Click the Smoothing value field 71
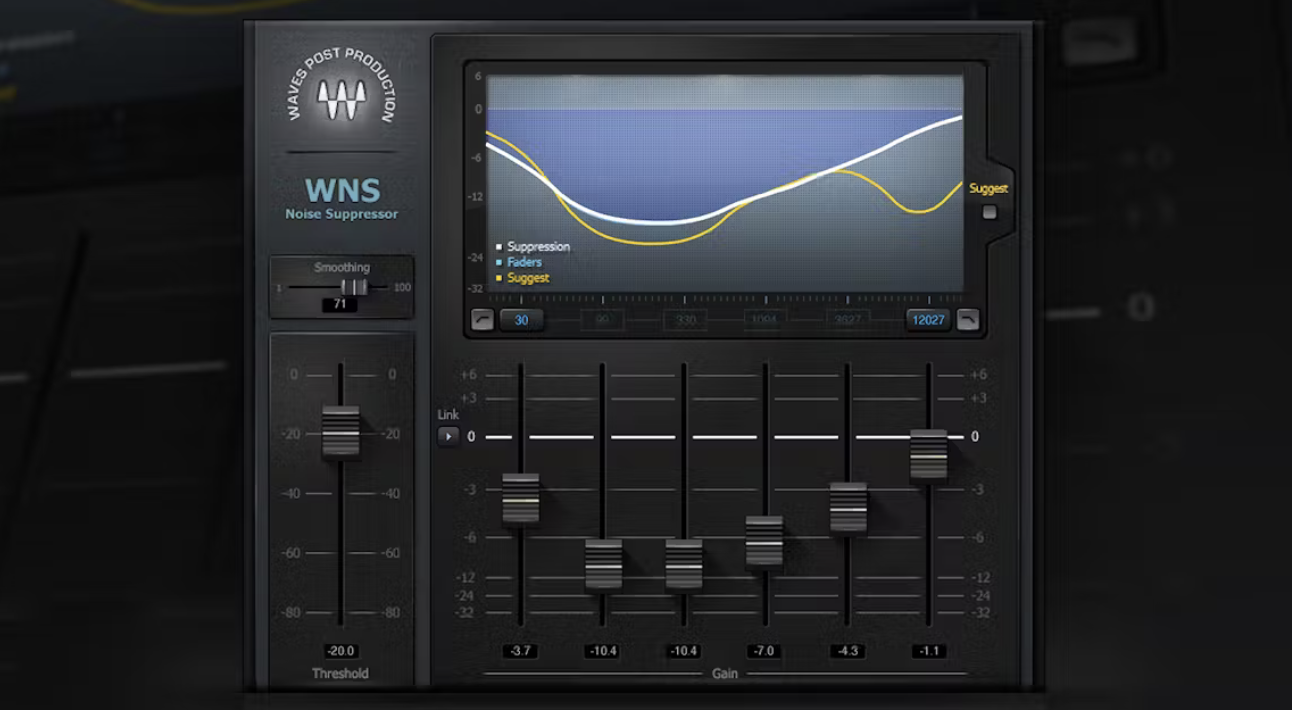 point(340,304)
